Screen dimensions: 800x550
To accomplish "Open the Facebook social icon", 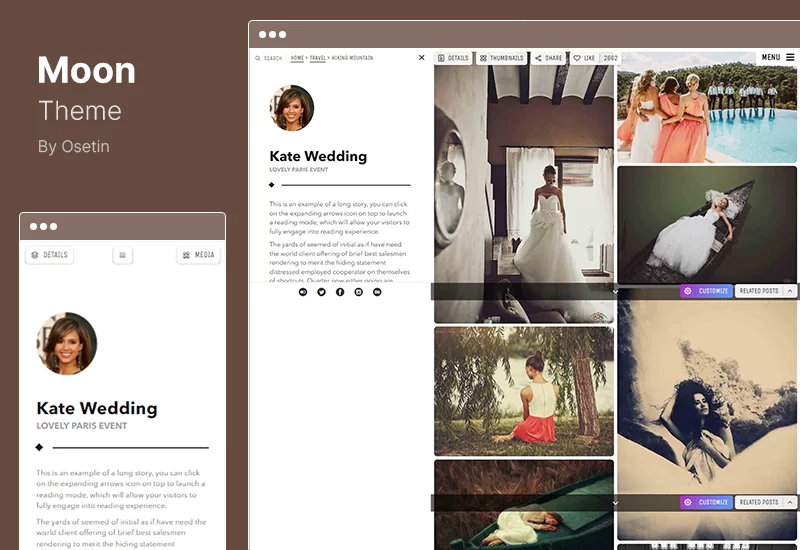I will pos(340,292).
